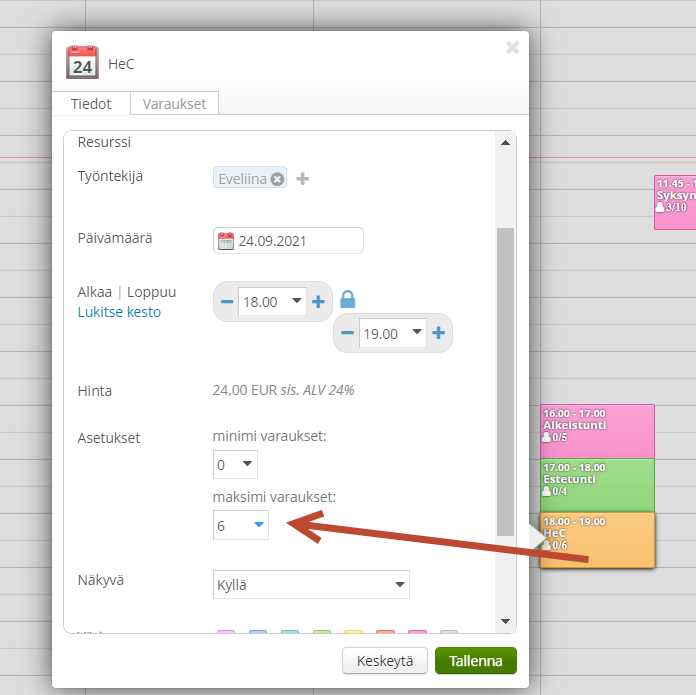This screenshot has height=695, width=696.
Task: Remove Eveliina from the Työntekijä field
Action: click(x=277, y=179)
